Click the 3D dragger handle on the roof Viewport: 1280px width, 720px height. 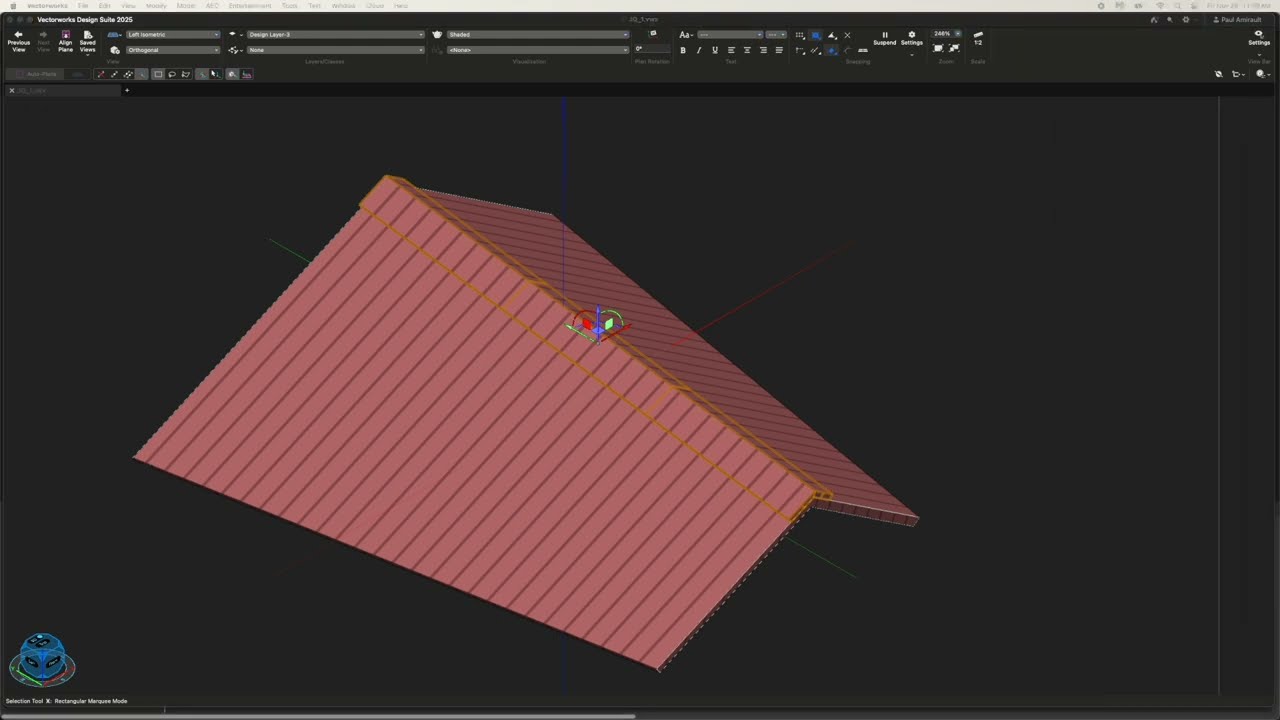pos(598,324)
